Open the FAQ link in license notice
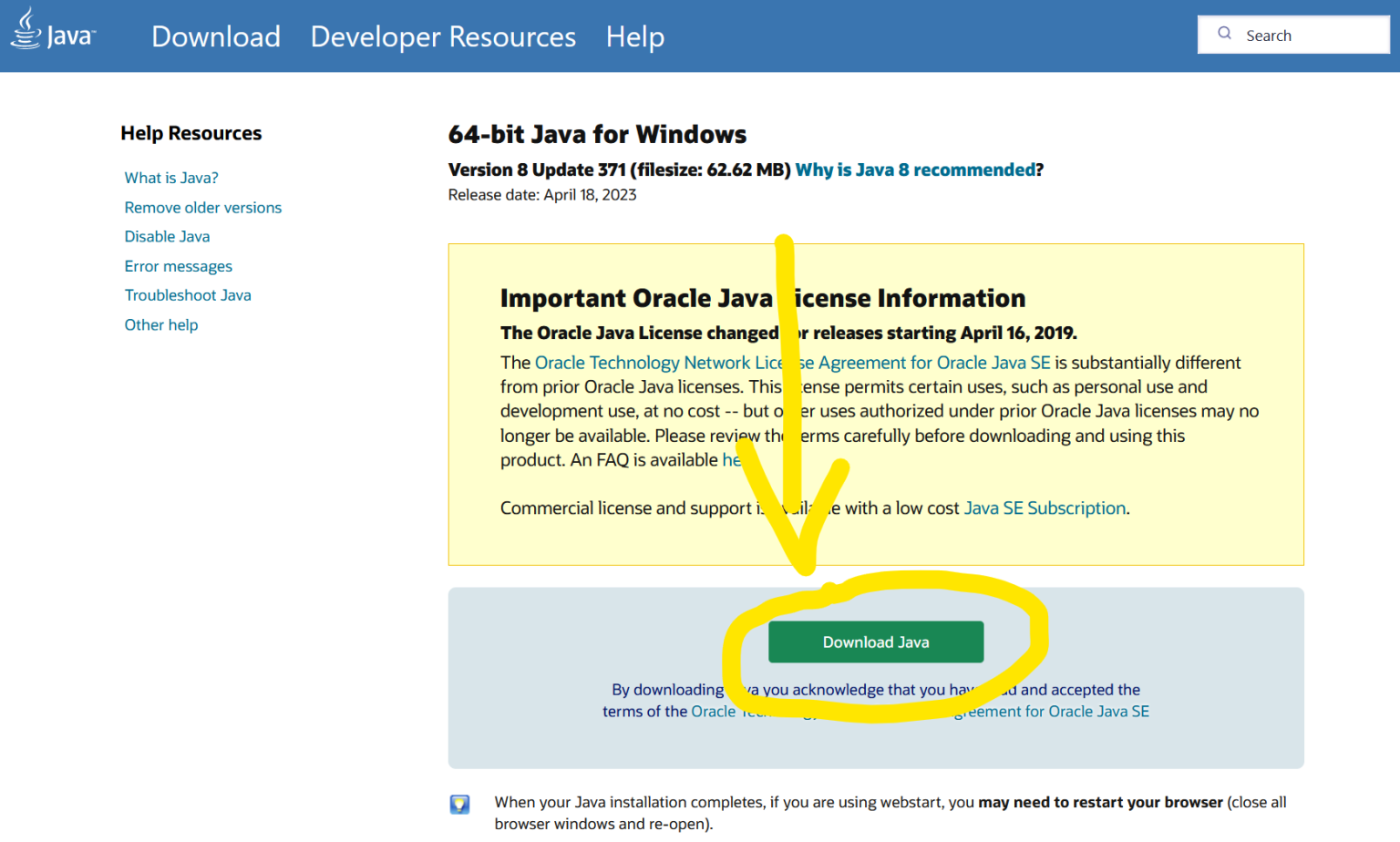1400x842 pixels. pos(735,460)
